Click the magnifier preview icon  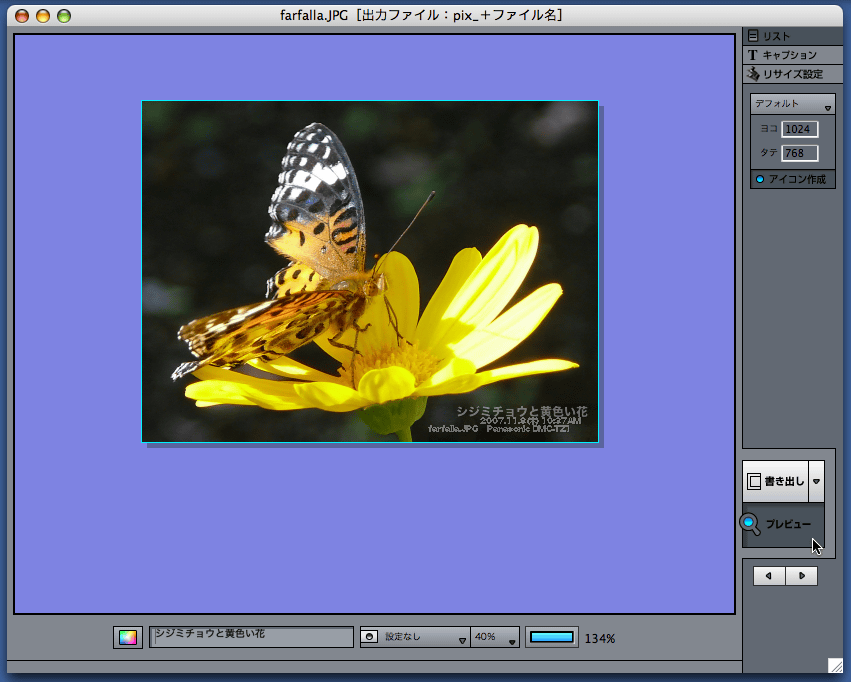point(750,524)
